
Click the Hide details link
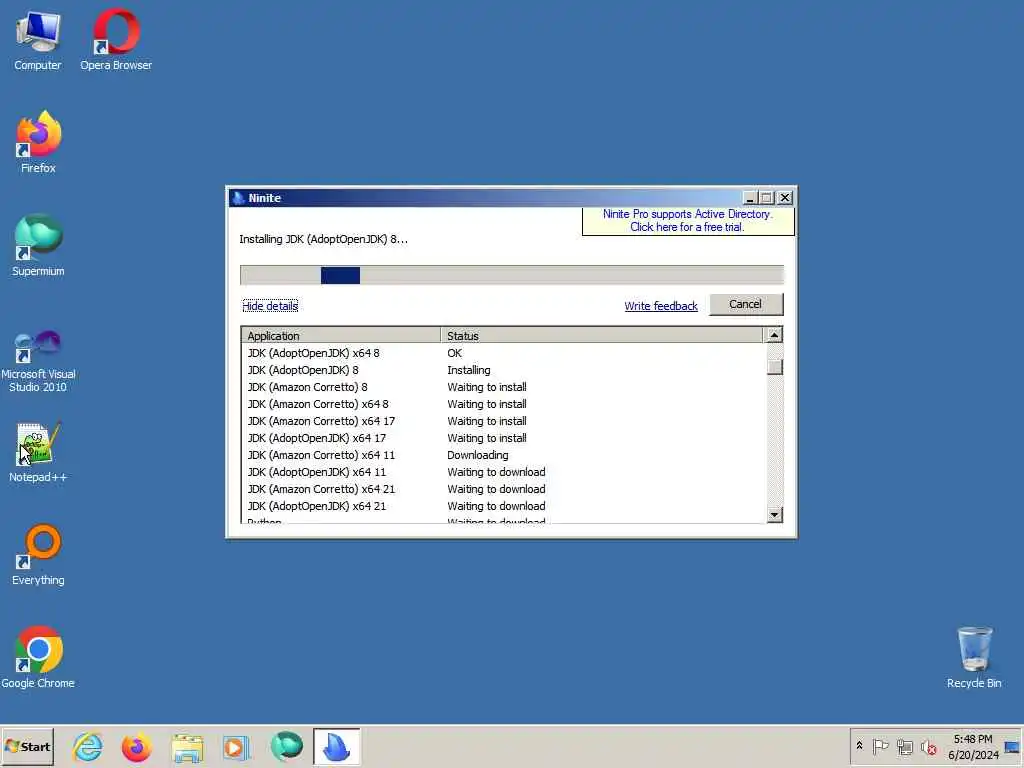click(270, 306)
